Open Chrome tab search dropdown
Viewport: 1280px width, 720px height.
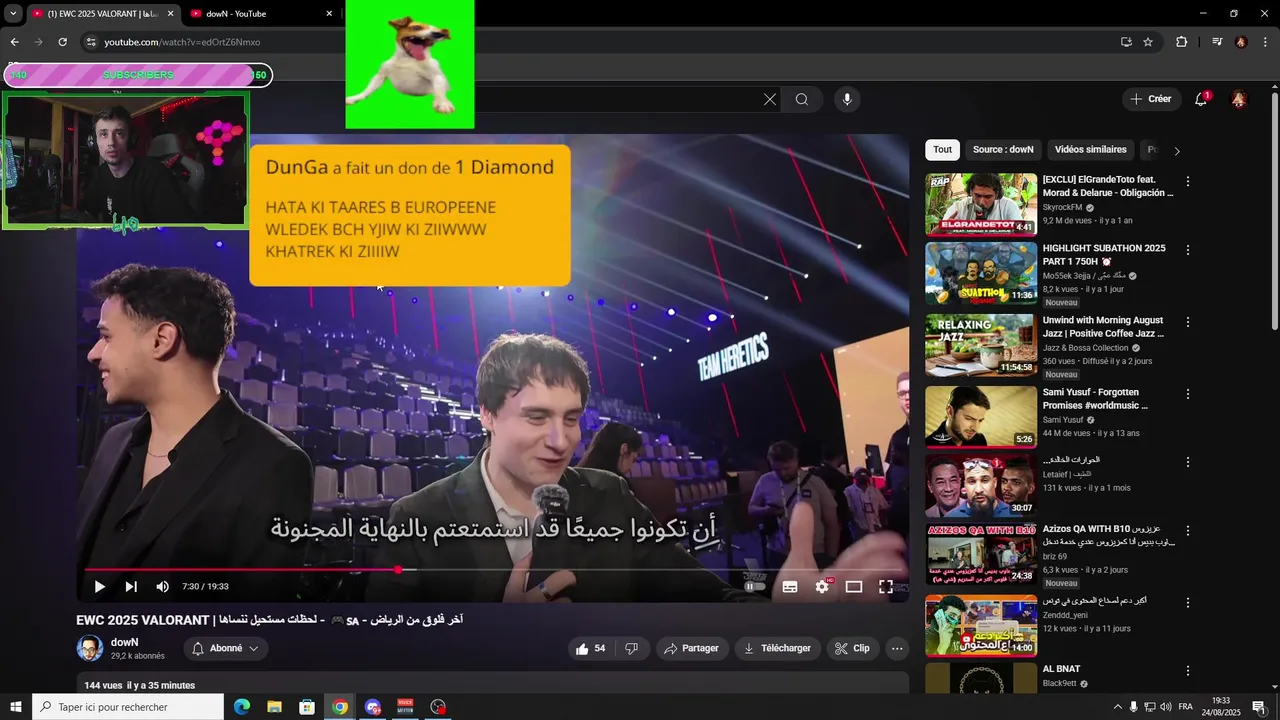tap(13, 13)
